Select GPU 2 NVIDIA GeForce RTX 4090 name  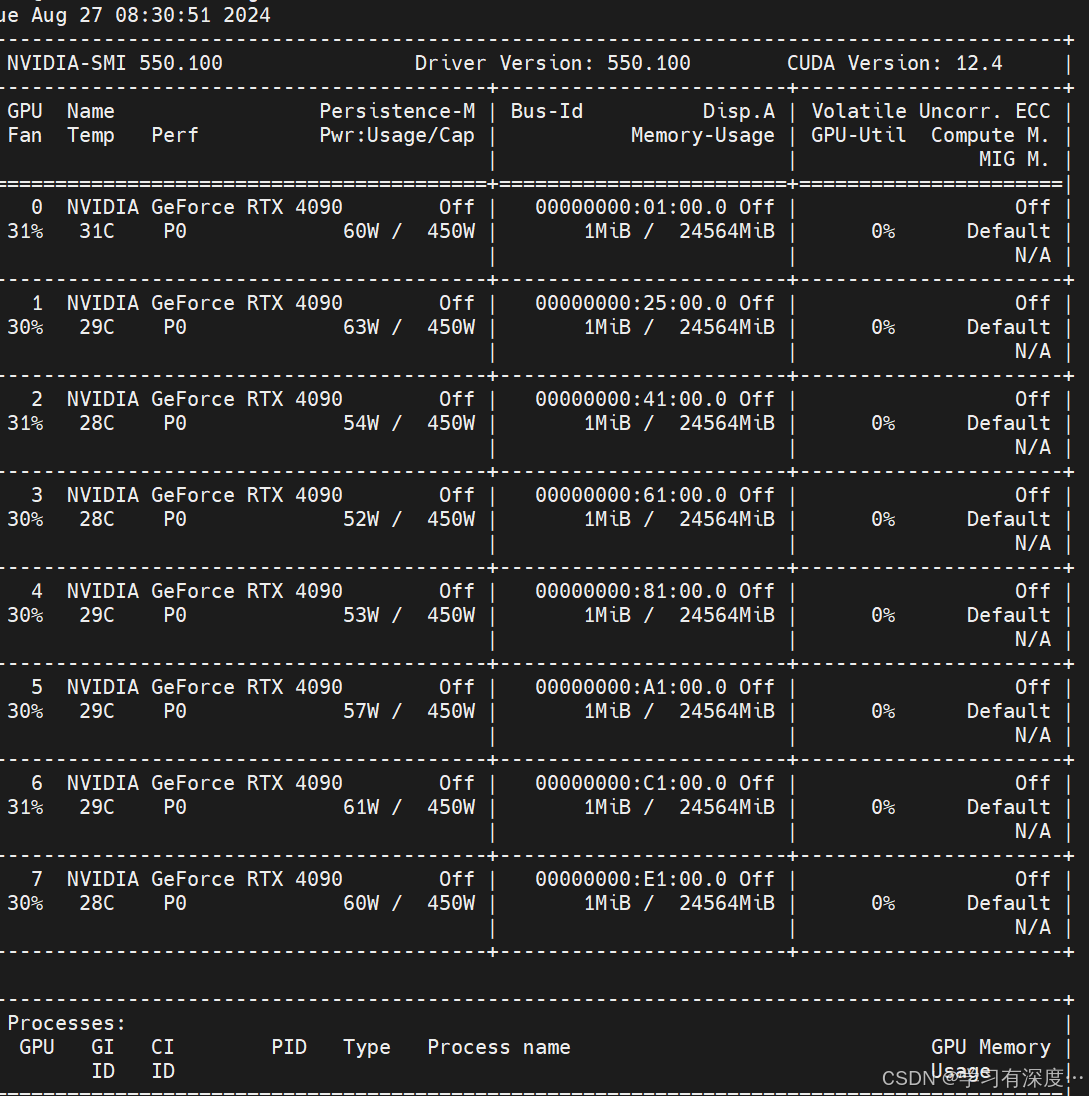[205, 399]
